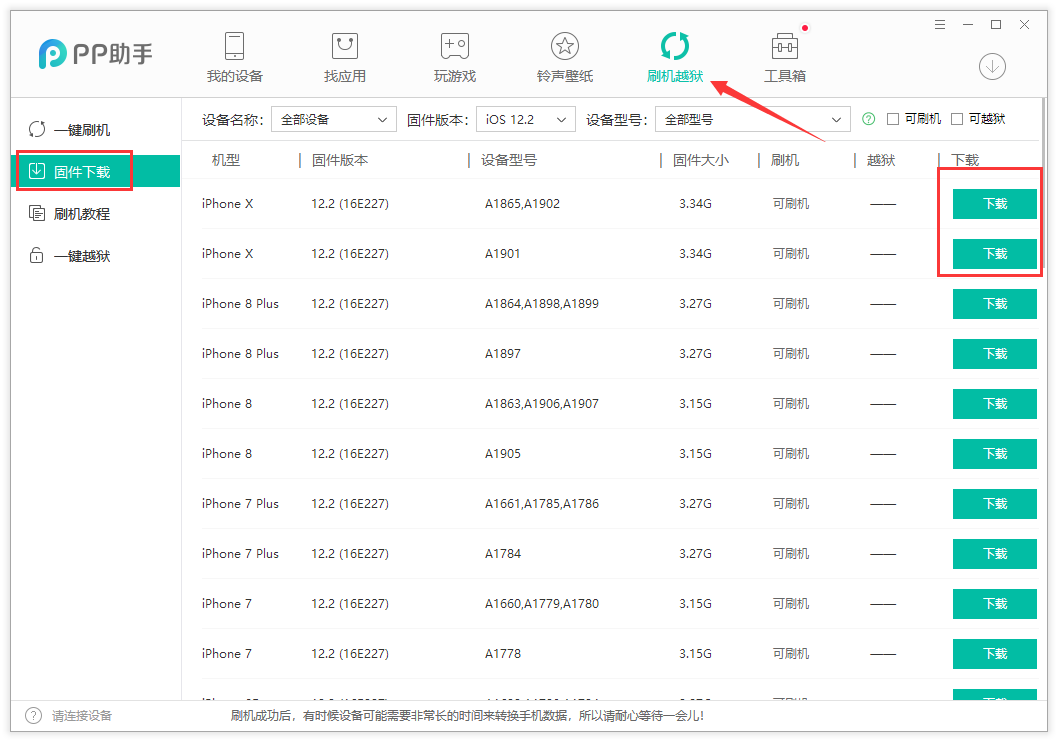Image resolution: width=1058 pixels, height=742 pixels.
Task: Click the green help question icon
Action: tap(868, 119)
